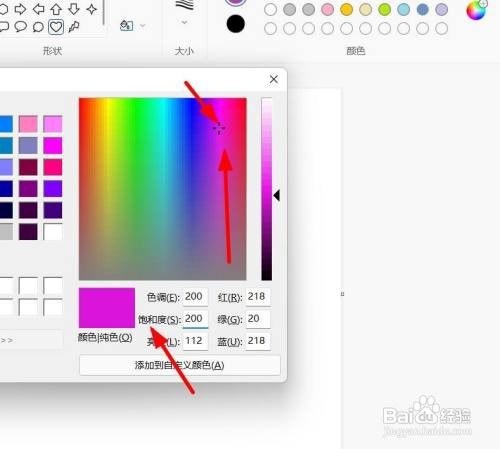Select the lightning bolt shape
The image size is (500, 449).
[74, 27]
